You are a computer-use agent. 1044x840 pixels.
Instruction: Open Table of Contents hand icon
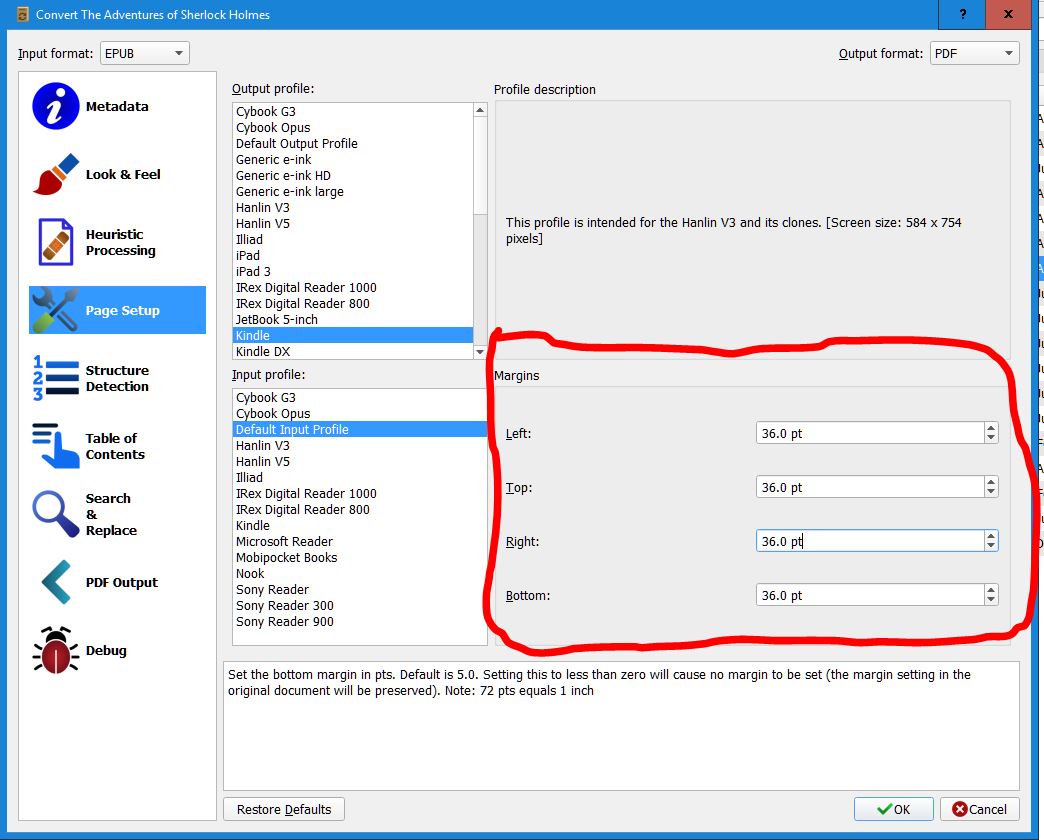click(x=55, y=446)
